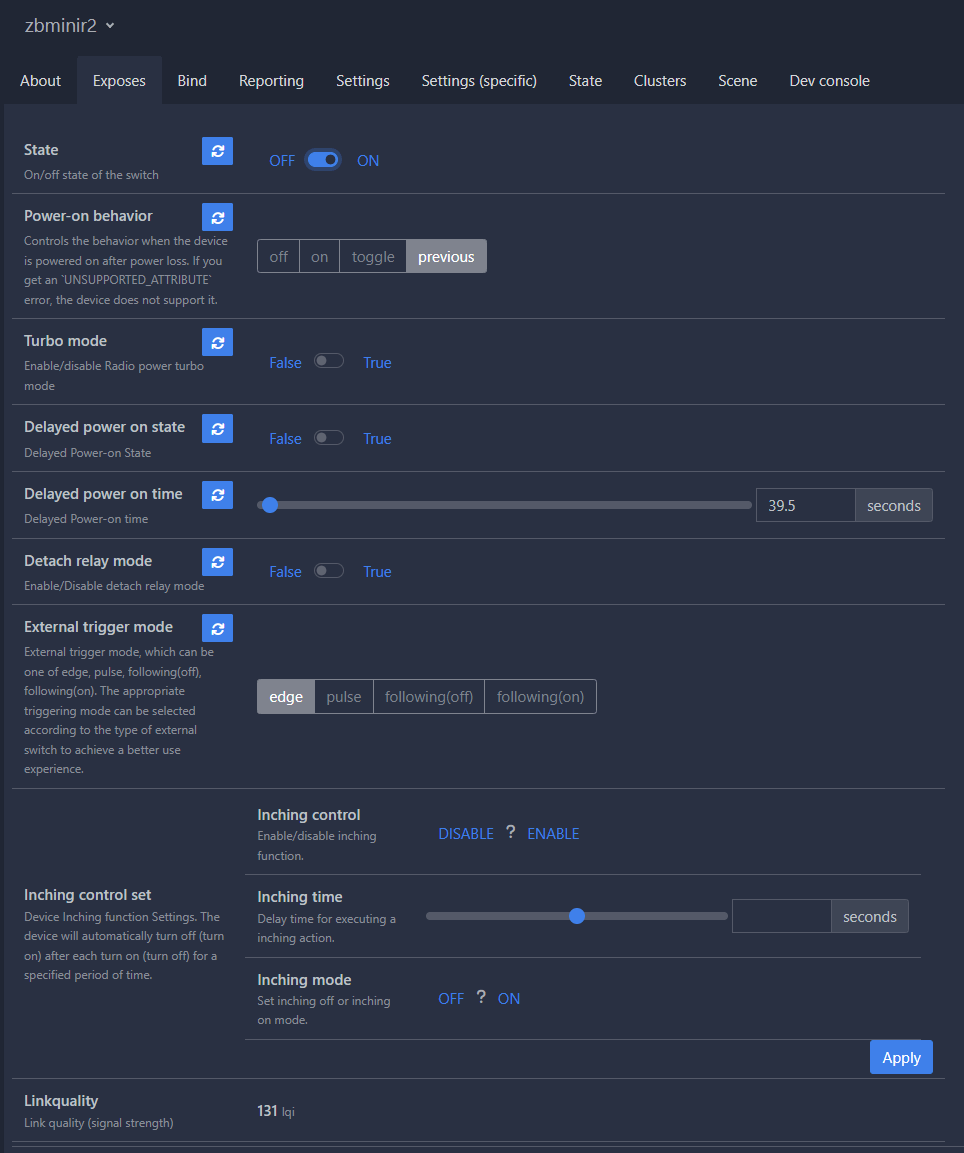
Task: Click the Delayed power on time input field
Action: (x=805, y=506)
